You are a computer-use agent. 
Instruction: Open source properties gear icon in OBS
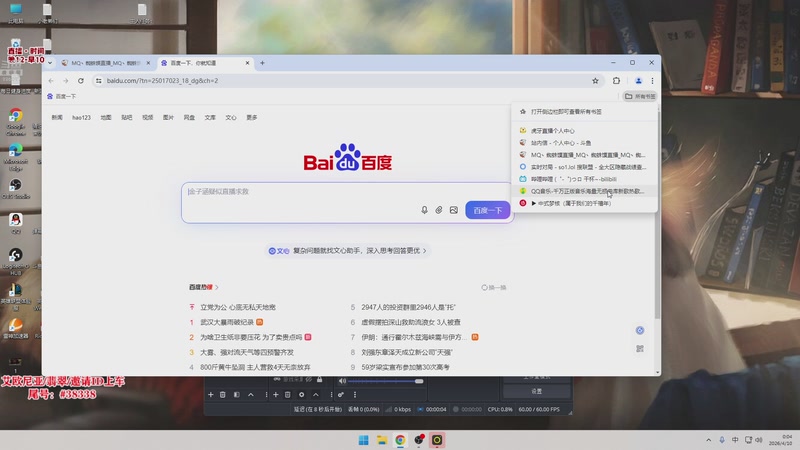click(302, 394)
